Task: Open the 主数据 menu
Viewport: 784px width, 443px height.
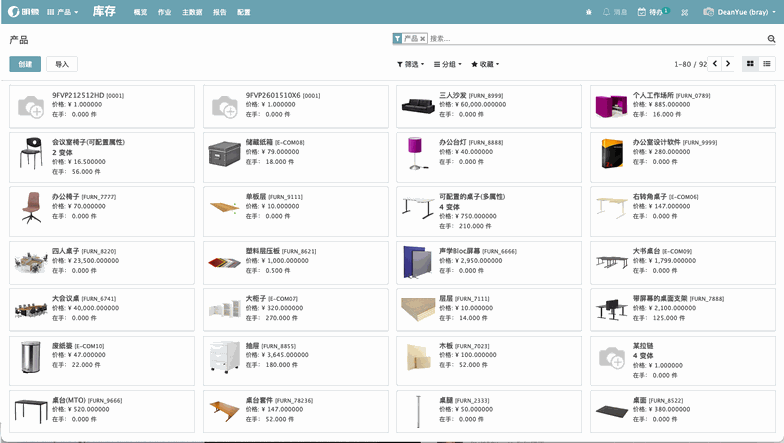Action: point(192,12)
